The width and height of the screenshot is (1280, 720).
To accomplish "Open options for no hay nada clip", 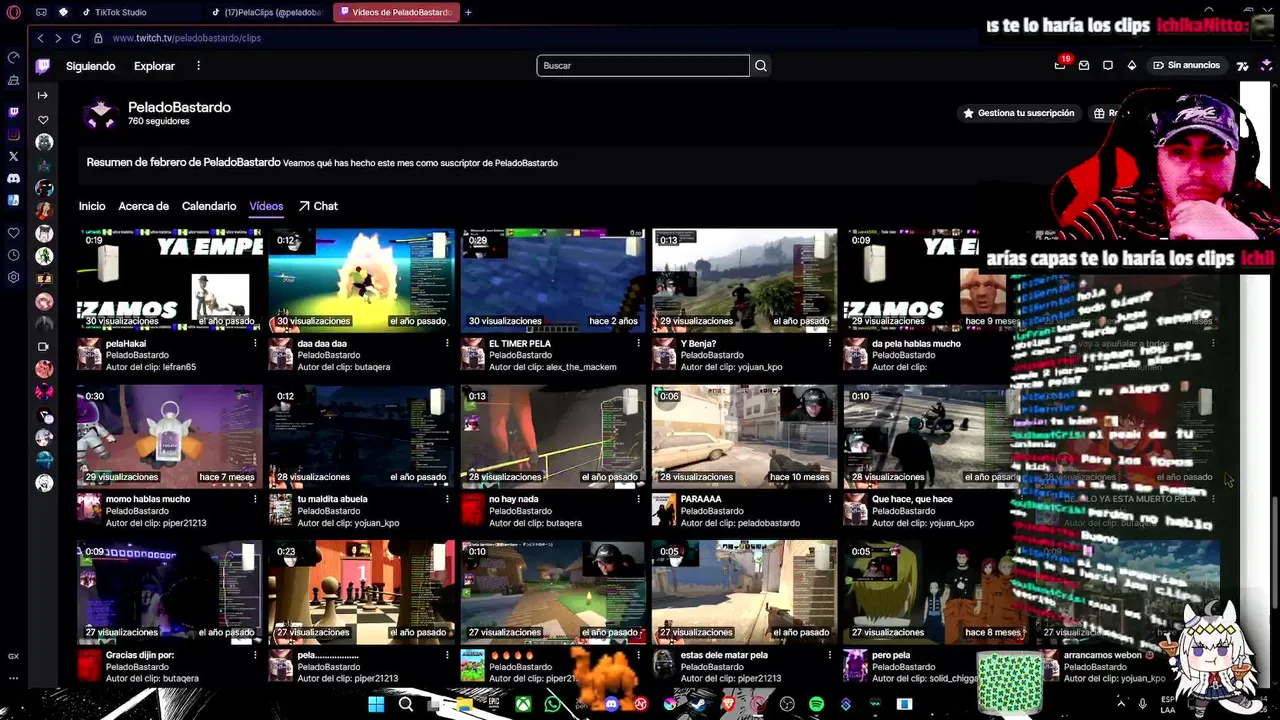I will point(638,499).
